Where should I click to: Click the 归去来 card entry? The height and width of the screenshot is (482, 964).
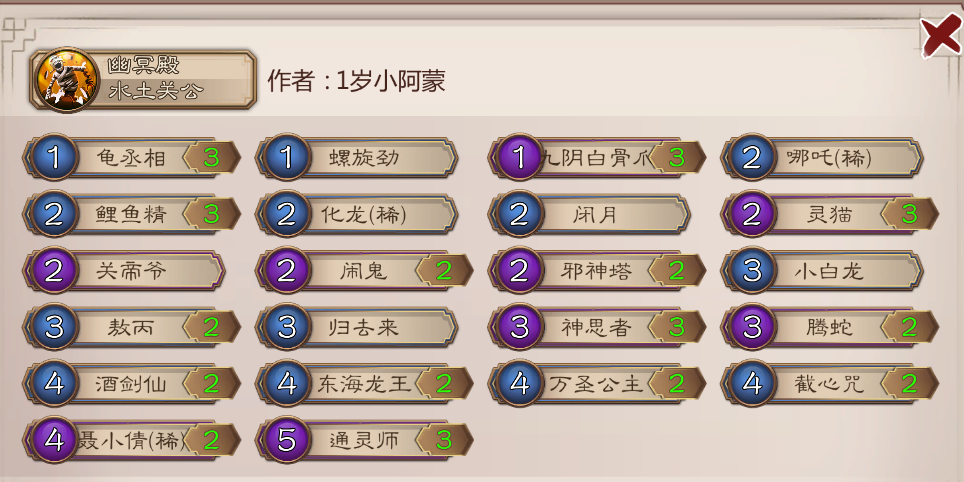click(x=363, y=326)
